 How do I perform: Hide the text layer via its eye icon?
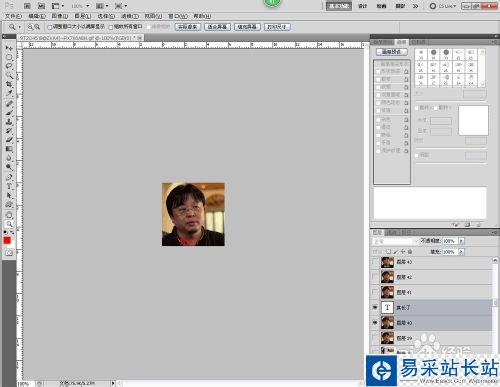tap(375, 307)
